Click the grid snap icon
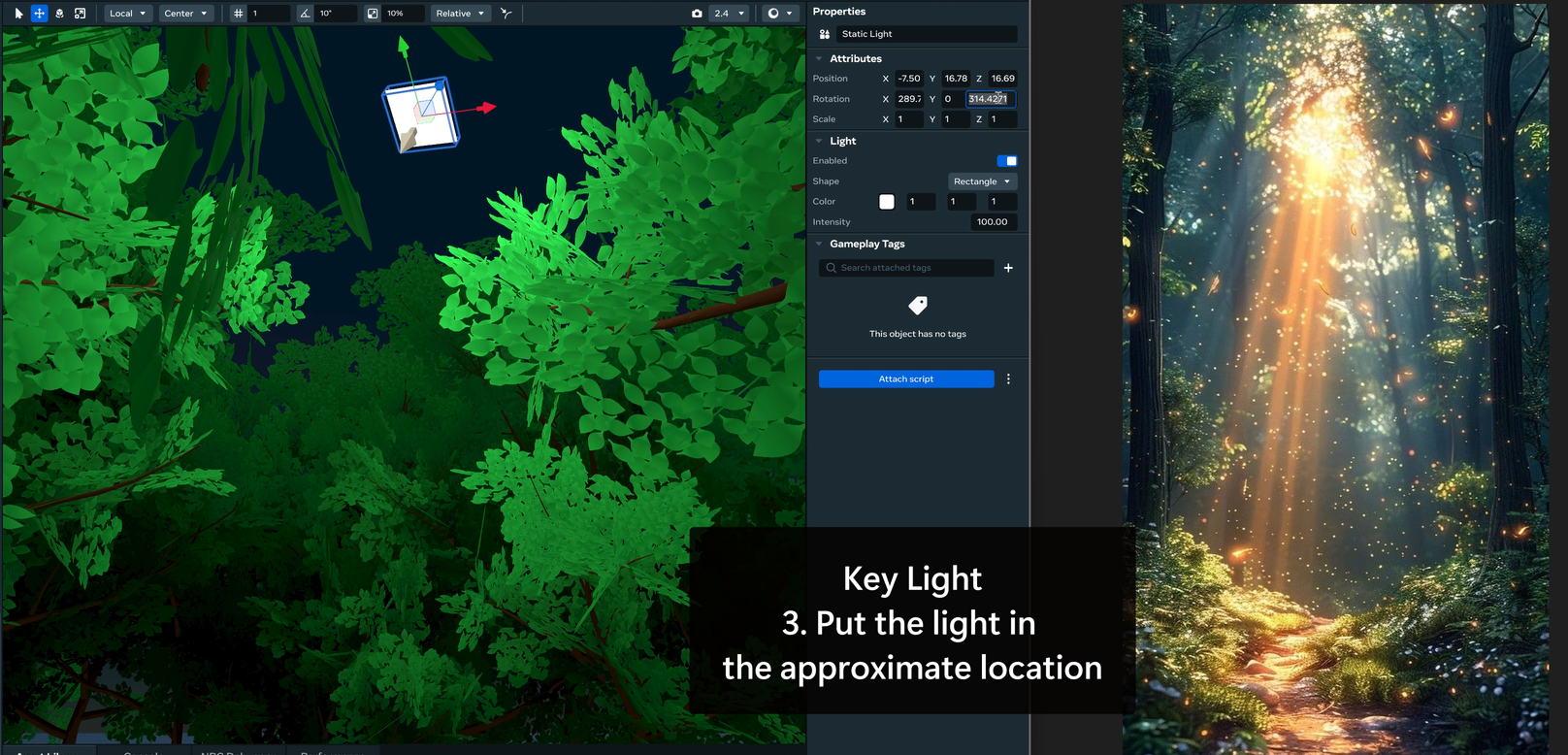The width and height of the screenshot is (1568, 755). [239, 14]
